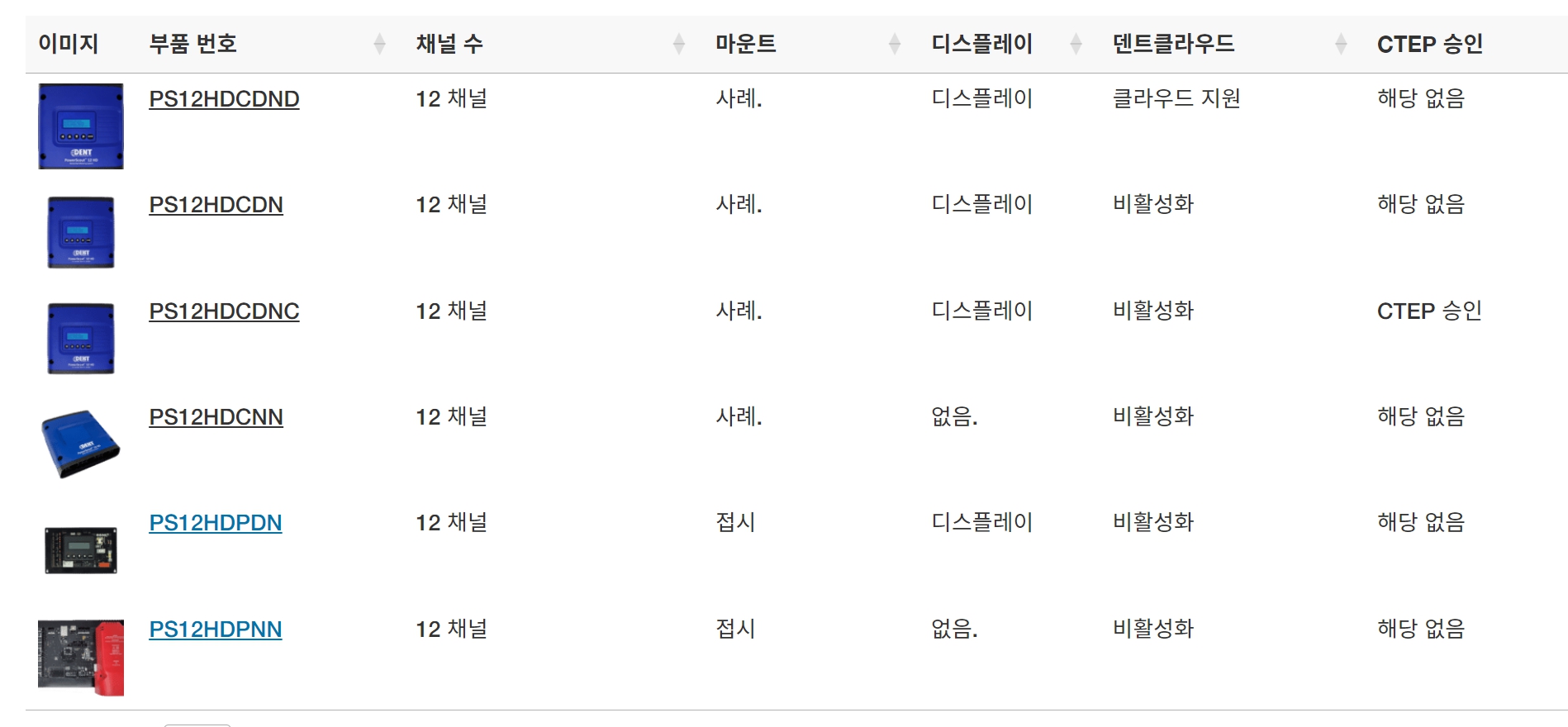Click the PS12HDCDN blue meter image
This screenshot has height=727, width=1568.
tap(81, 232)
